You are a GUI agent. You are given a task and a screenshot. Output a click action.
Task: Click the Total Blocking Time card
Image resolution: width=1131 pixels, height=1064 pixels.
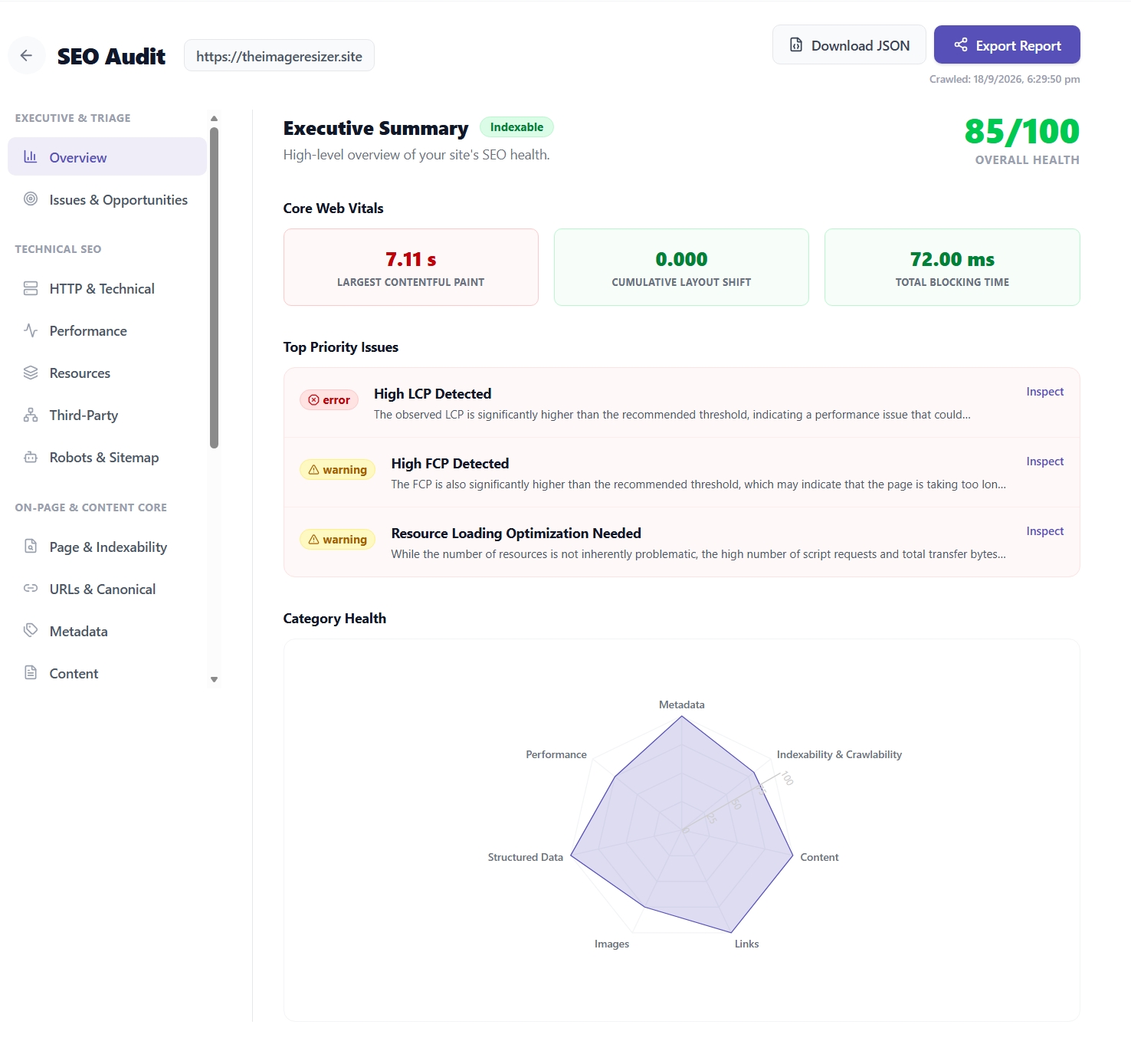[x=952, y=268]
